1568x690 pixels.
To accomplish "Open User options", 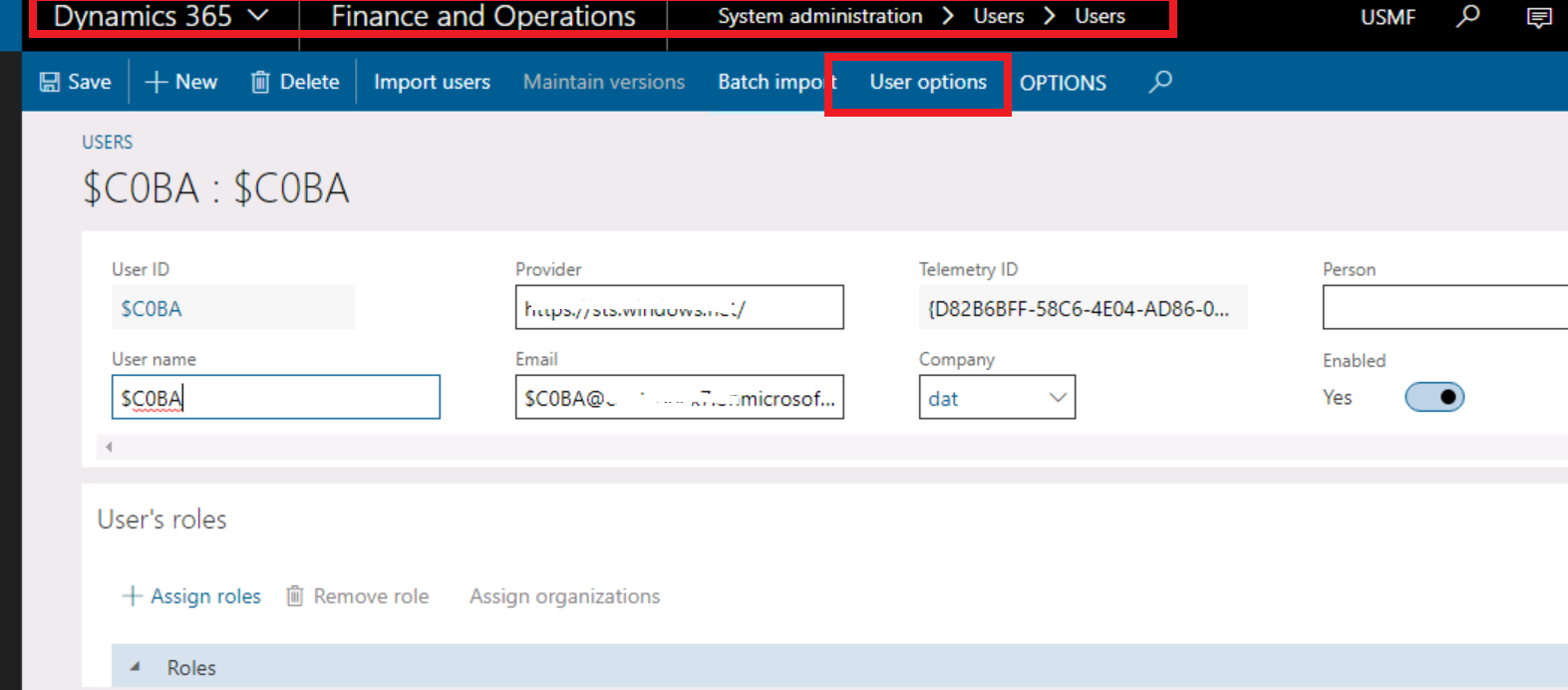I will pos(928,82).
